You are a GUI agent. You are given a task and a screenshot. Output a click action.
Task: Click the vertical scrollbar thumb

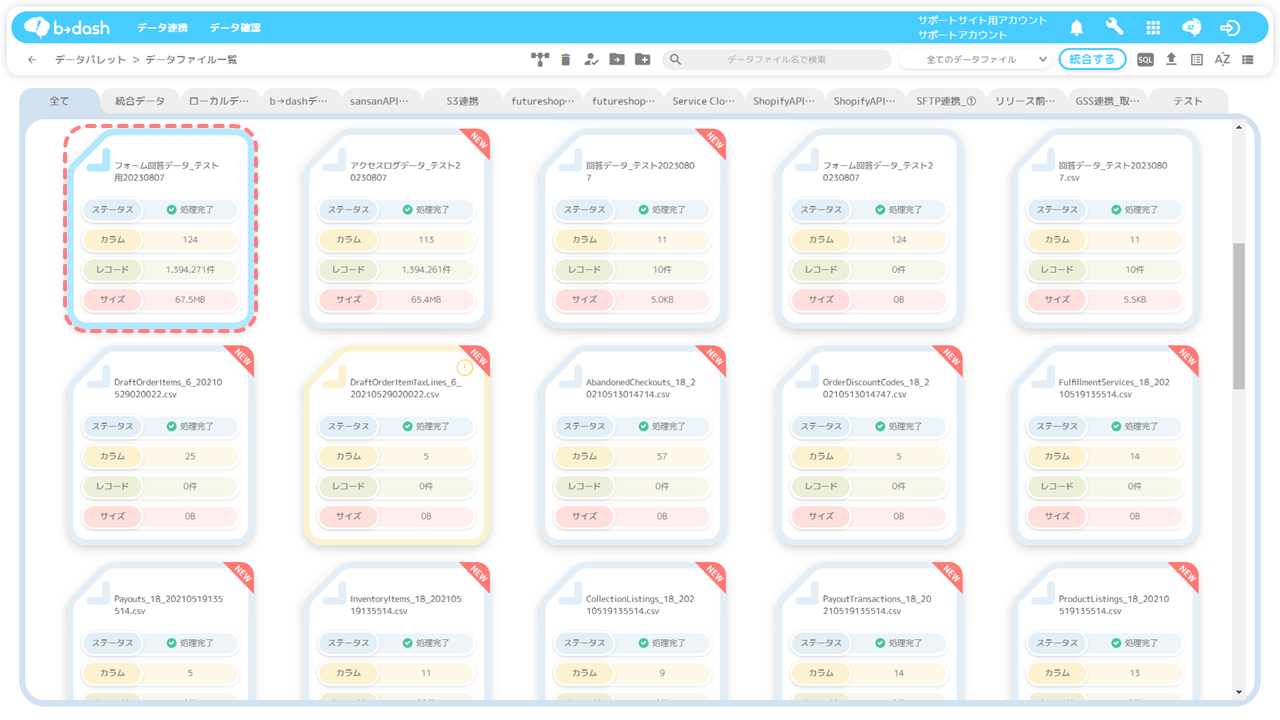click(1239, 316)
